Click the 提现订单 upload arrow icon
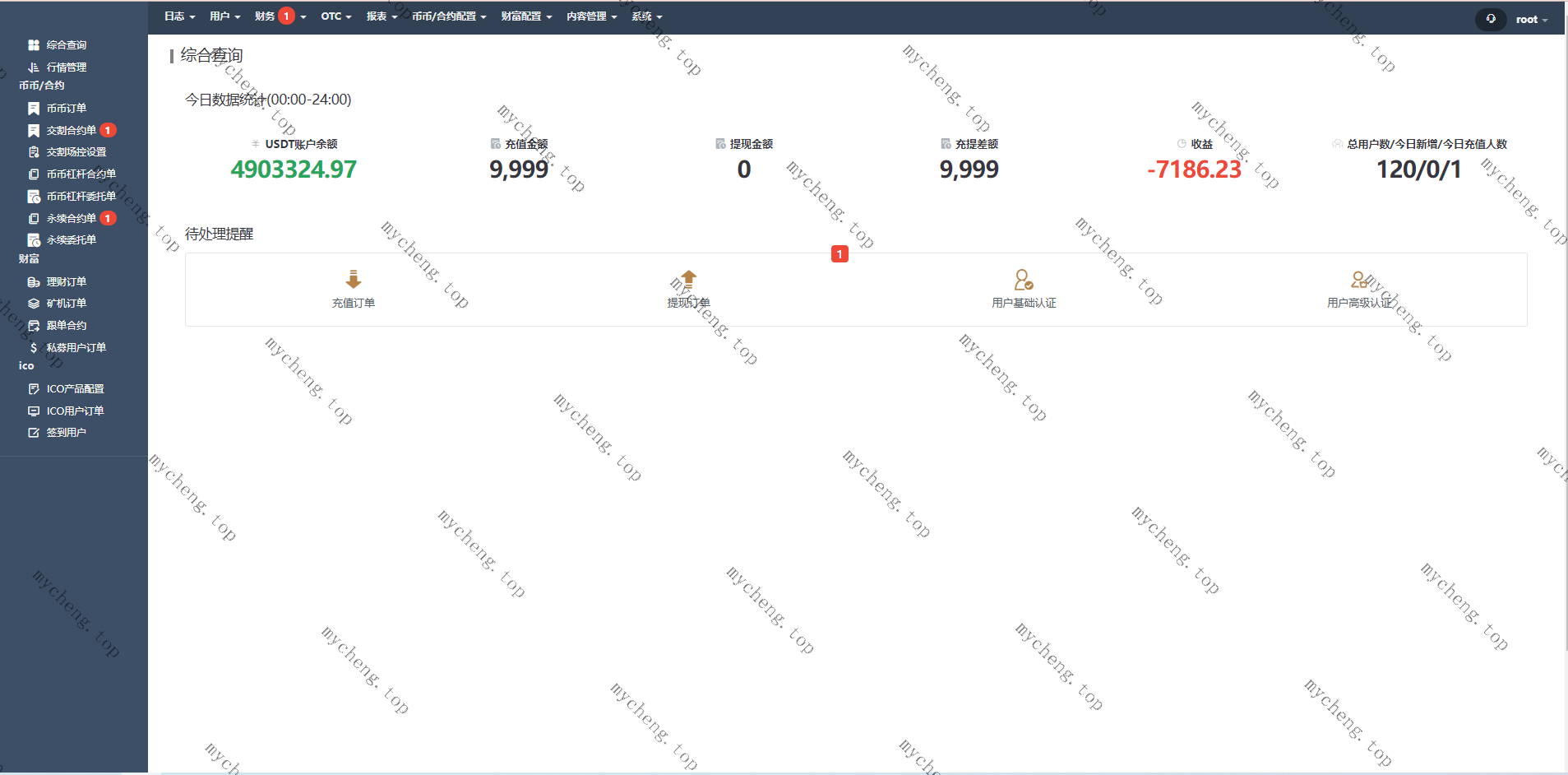Viewport: 1568px width, 775px height. pyautogui.click(x=689, y=280)
